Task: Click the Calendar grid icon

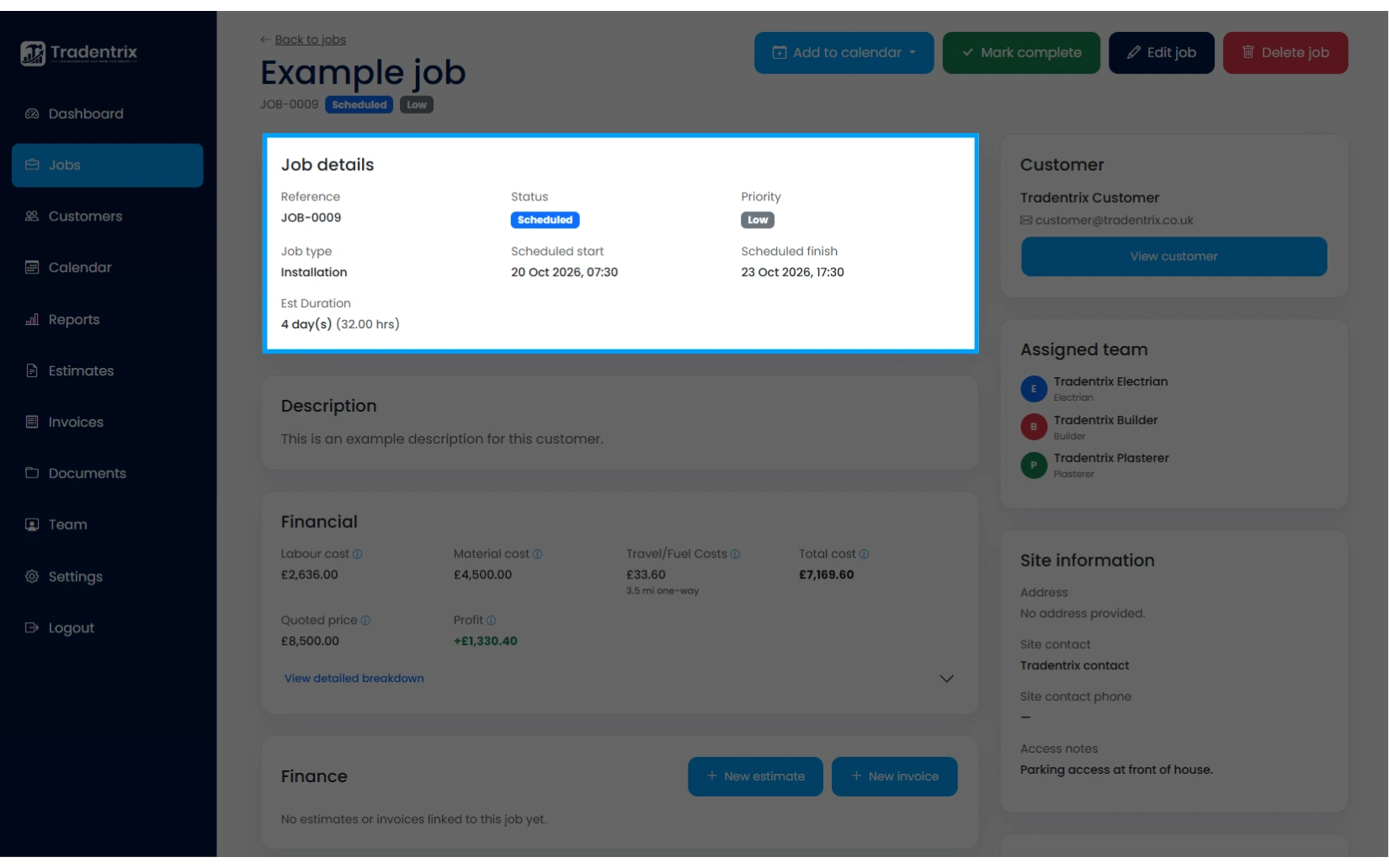Action: [x=32, y=268]
